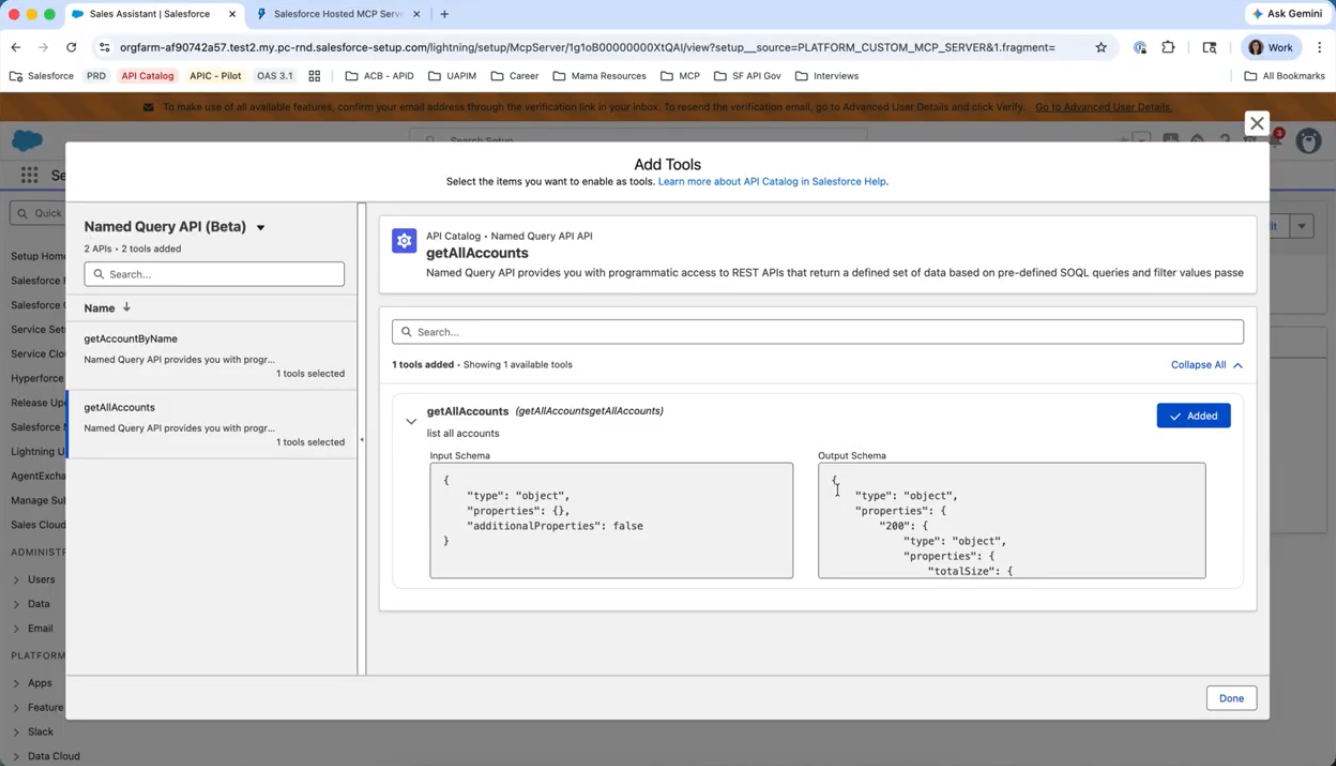Expand the Apps section in Setup sidebar
Viewport: 1336px width, 766px height.
coord(16,684)
